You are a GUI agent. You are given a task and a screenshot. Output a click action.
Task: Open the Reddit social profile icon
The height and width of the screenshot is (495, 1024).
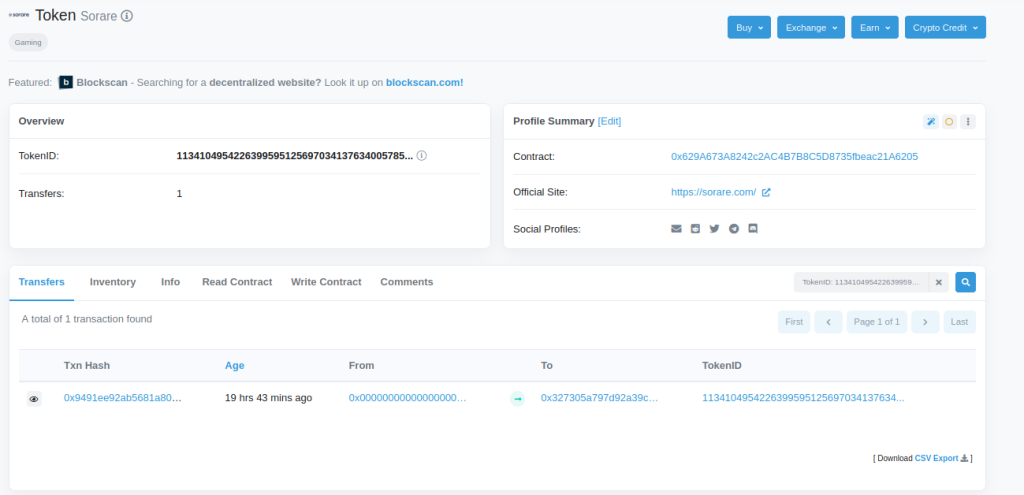pyautogui.click(x=695, y=229)
